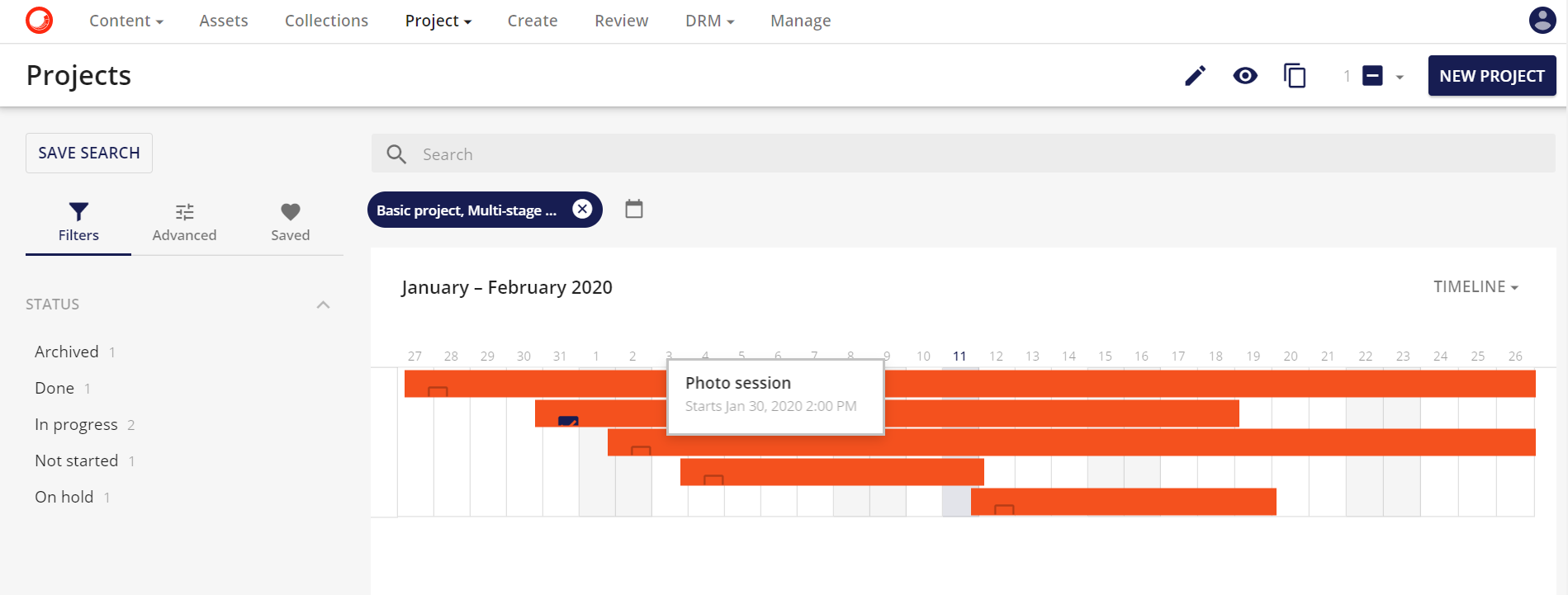Select the pencil edit icon in the toolbar
This screenshot has height=595, width=1568.
click(1195, 75)
